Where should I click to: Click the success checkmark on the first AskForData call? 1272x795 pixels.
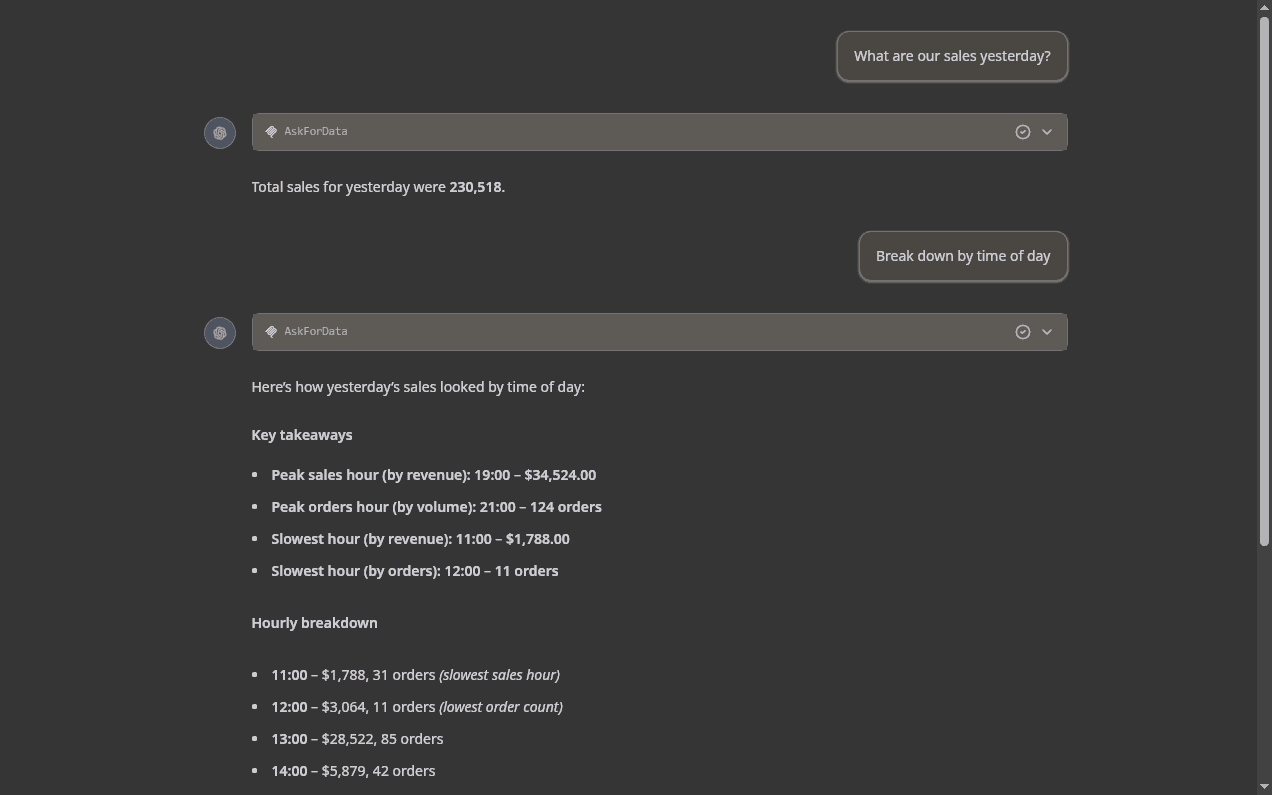pyautogui.click(x=1022, y=131)
